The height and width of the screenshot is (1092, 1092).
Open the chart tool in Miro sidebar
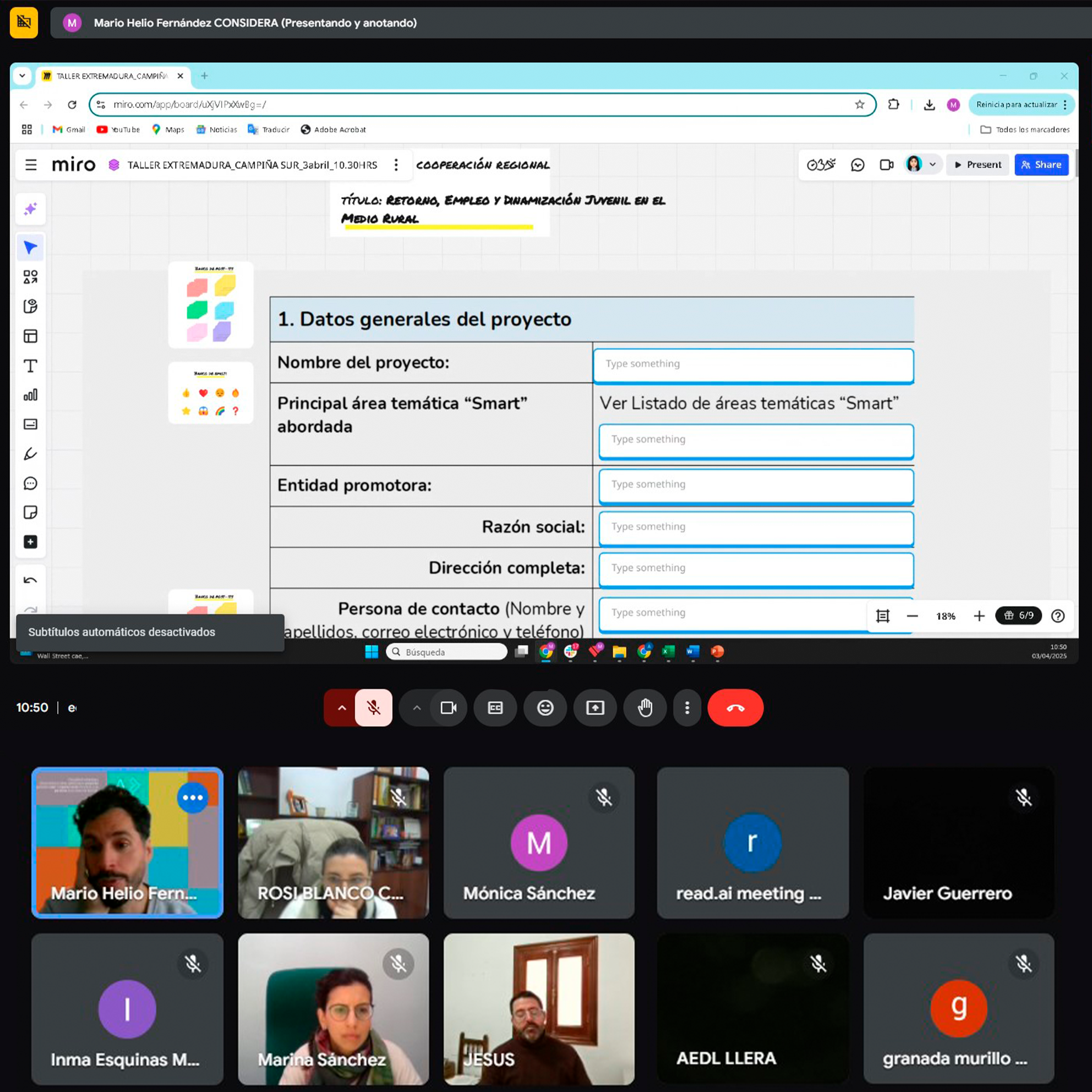[31, 395]
